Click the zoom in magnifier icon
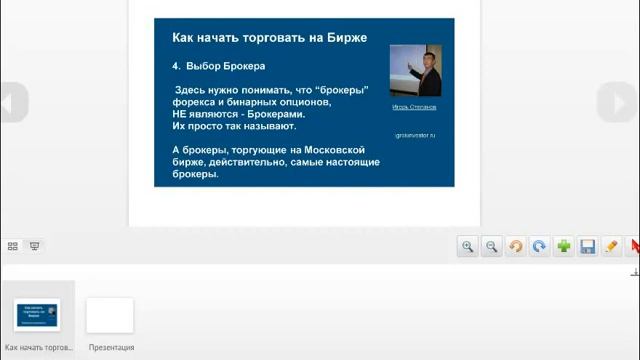Viewport: 640px width, 360px height. click(x=467, y=246)
